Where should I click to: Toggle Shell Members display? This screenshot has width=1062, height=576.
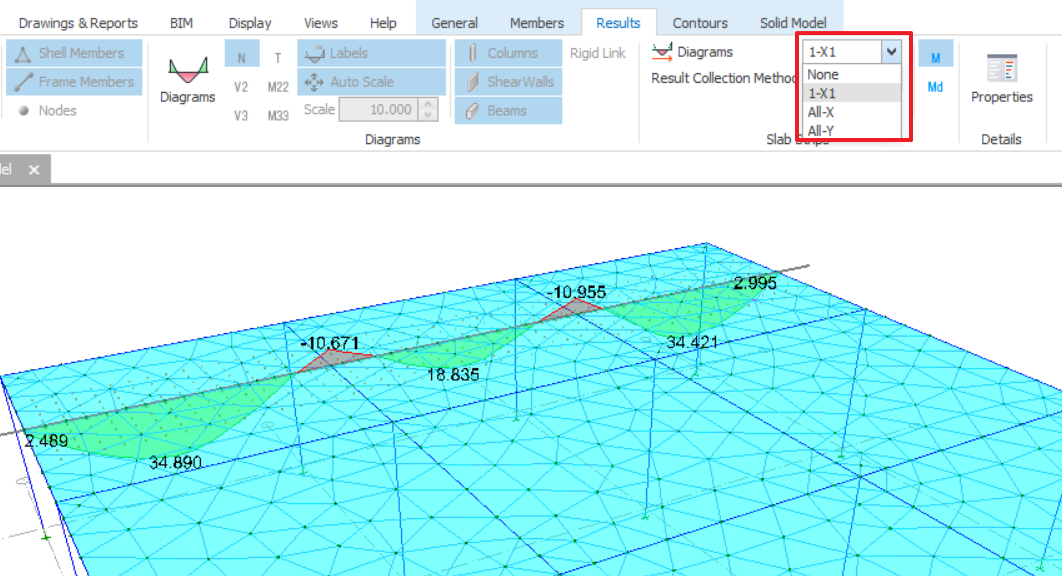[x=74, y=53]
